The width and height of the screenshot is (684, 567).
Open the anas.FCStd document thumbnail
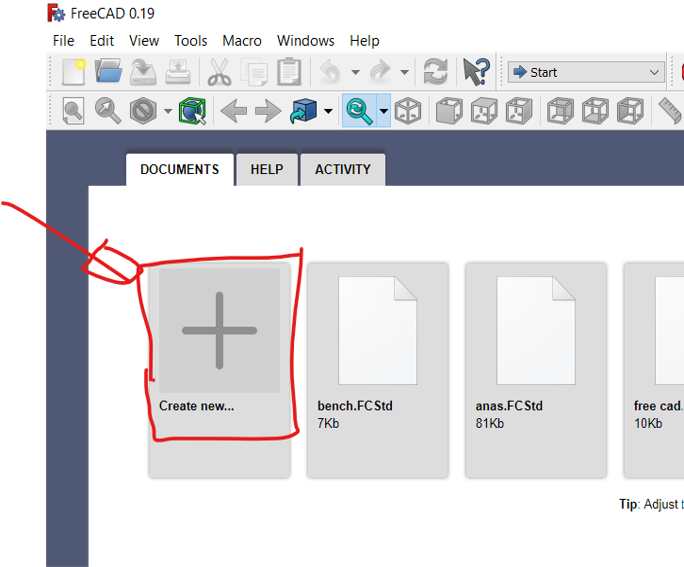[x=536, y=330]
